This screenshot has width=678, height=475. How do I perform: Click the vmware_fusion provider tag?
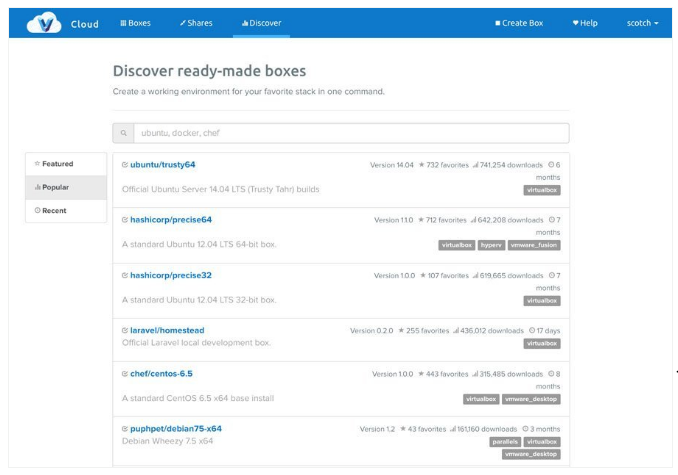point(534,245)
